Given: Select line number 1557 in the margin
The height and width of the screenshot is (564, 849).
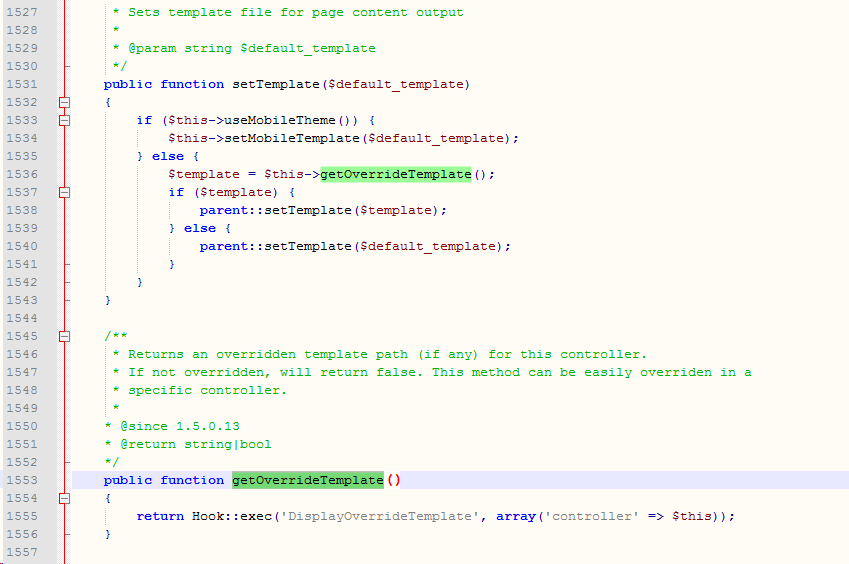Looking at the screenshot, I should point(22,552).
